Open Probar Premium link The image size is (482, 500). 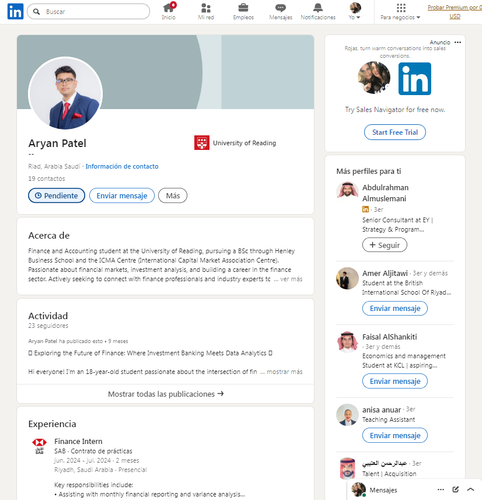[455, 12]
